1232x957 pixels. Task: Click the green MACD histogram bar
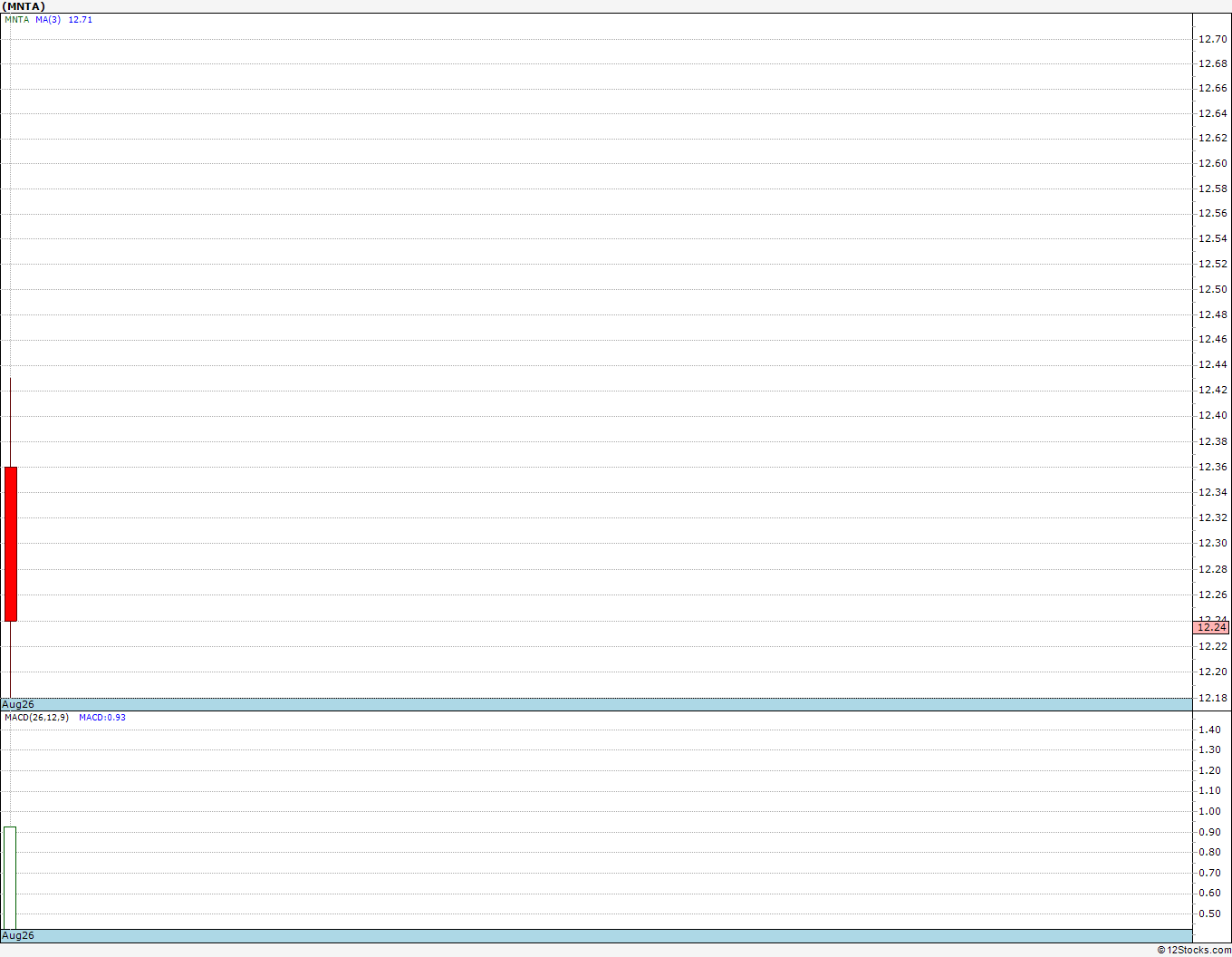tap(10, 877)
